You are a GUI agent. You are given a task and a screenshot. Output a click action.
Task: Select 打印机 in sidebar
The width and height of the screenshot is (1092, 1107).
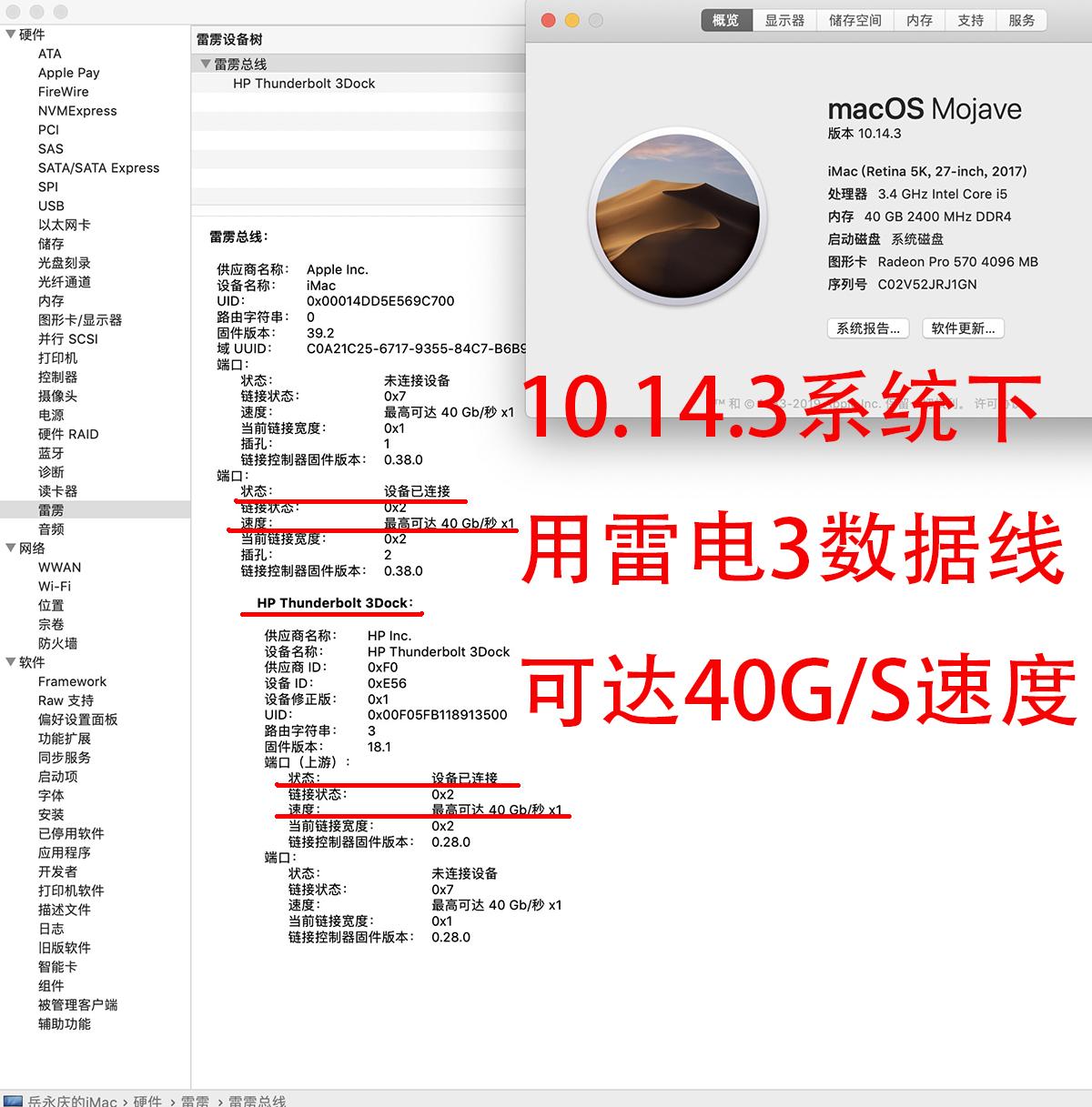click(x=58, y=358)
